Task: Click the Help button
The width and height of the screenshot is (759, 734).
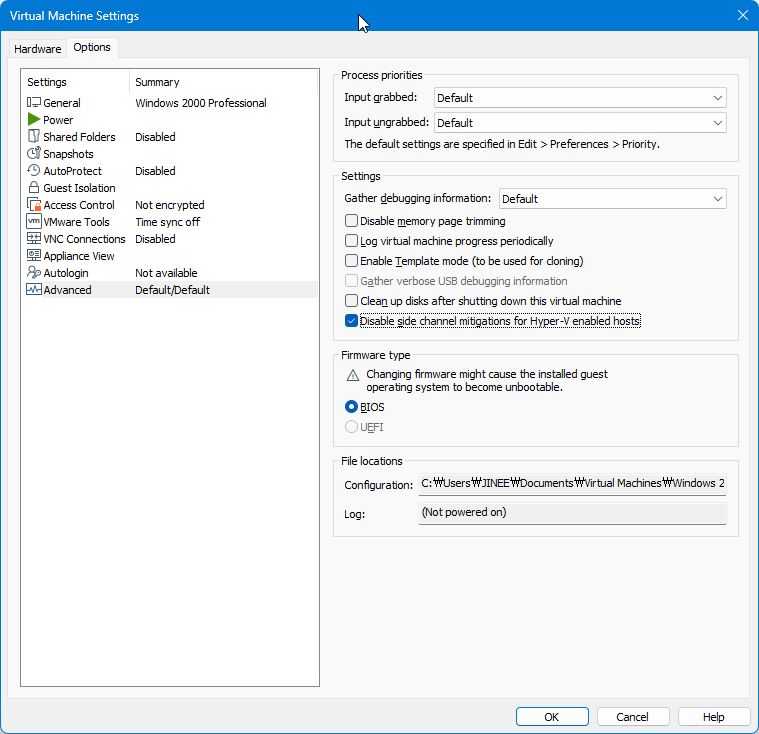Action: (x=713, y=717)
